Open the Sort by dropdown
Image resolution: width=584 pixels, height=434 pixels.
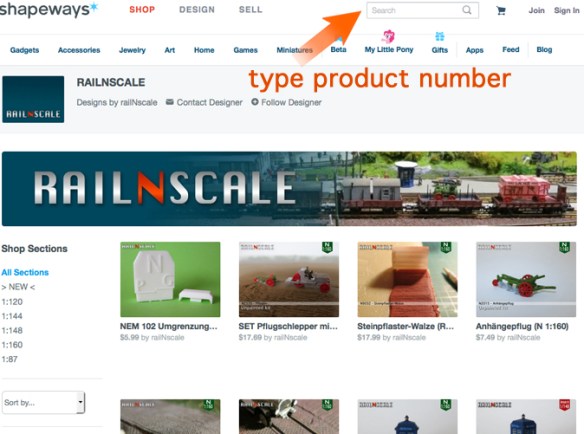(44, 402)
